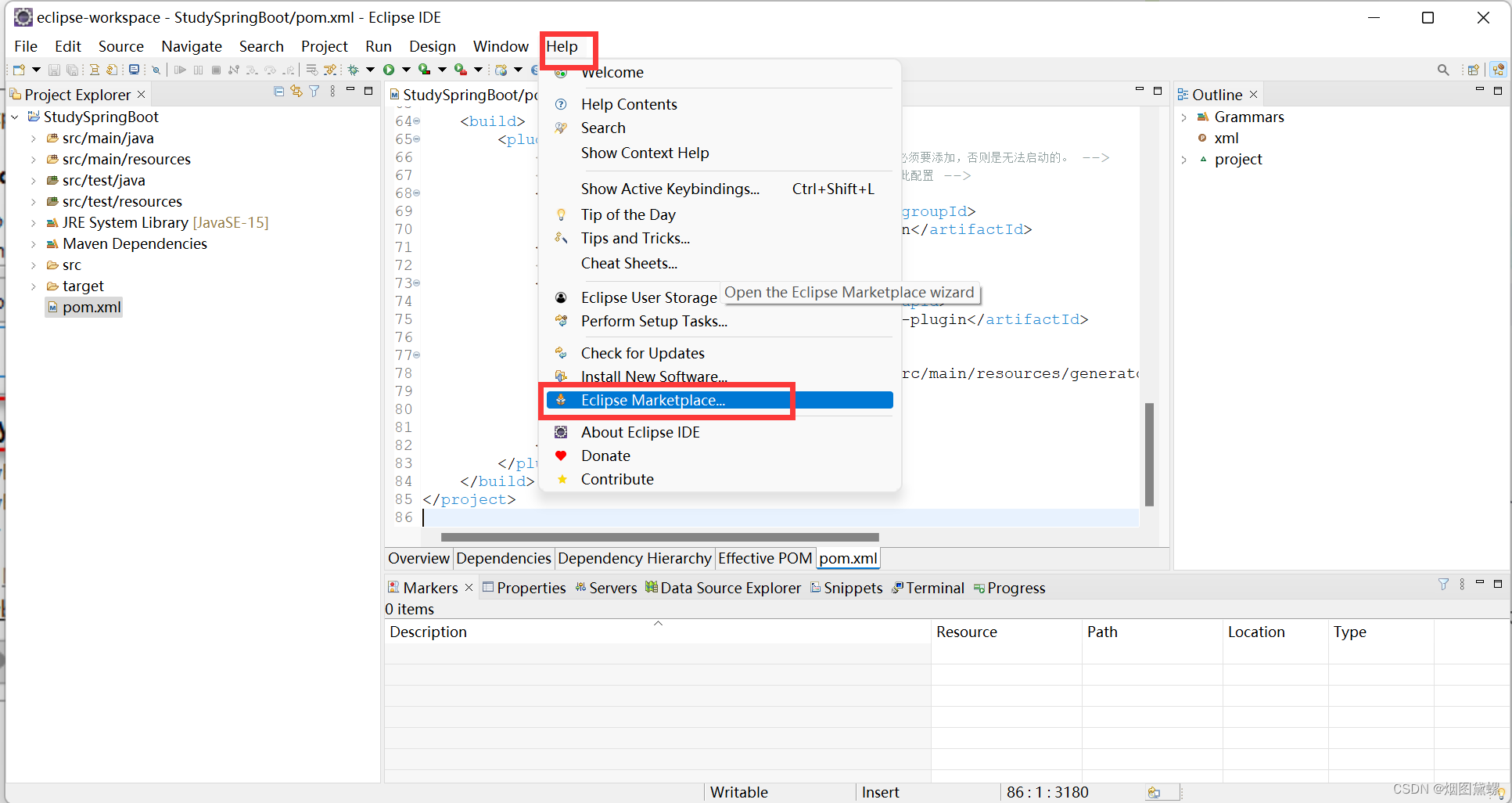Click the External Tools run icon

[x=461, y=70]
